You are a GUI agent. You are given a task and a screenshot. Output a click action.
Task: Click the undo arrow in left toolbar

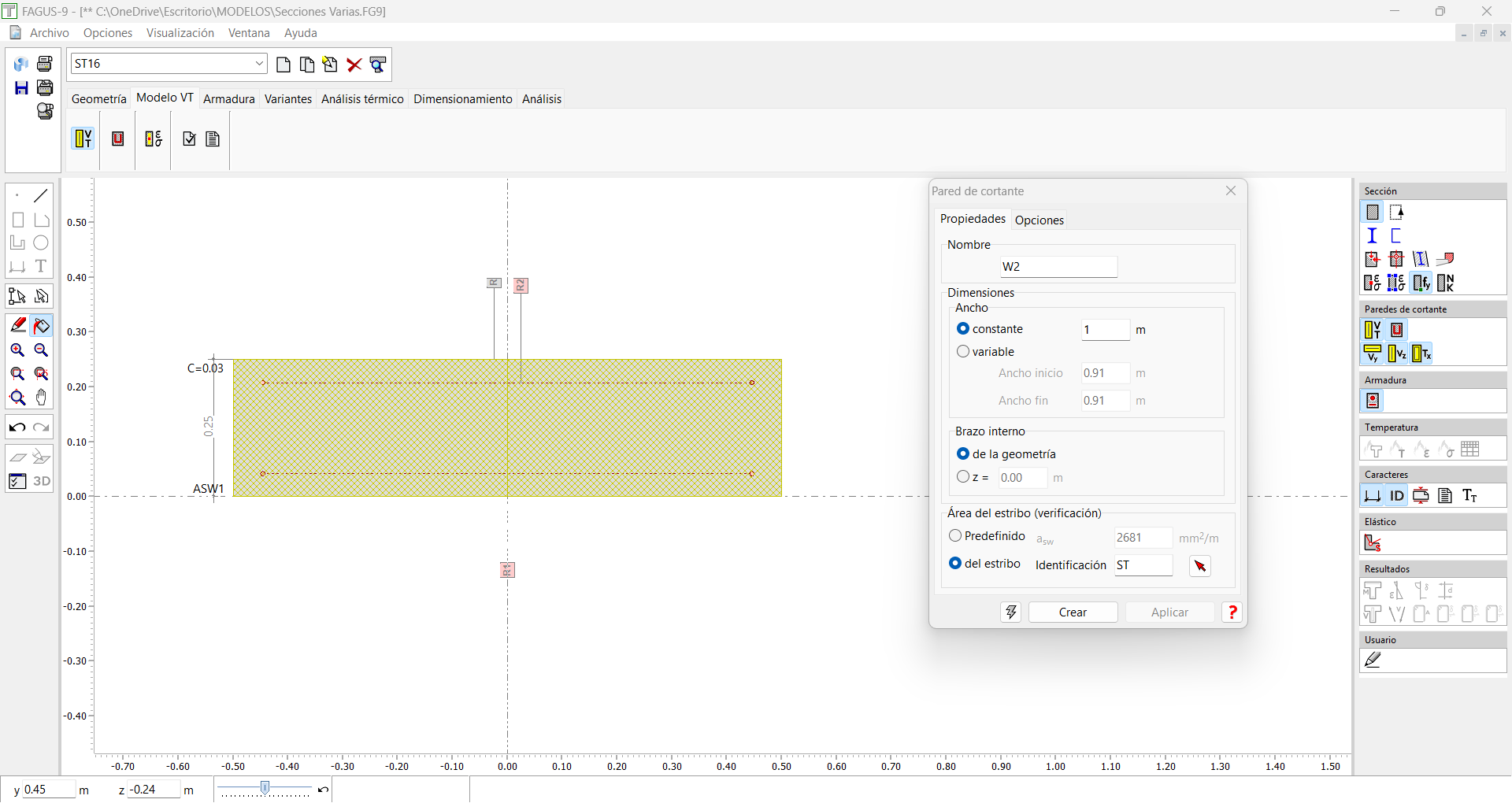point(17,427)
